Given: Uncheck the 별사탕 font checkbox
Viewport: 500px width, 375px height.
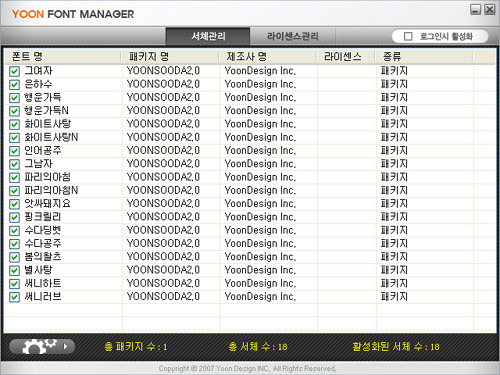Looking at the screenshot, I should tap(14, 270).
